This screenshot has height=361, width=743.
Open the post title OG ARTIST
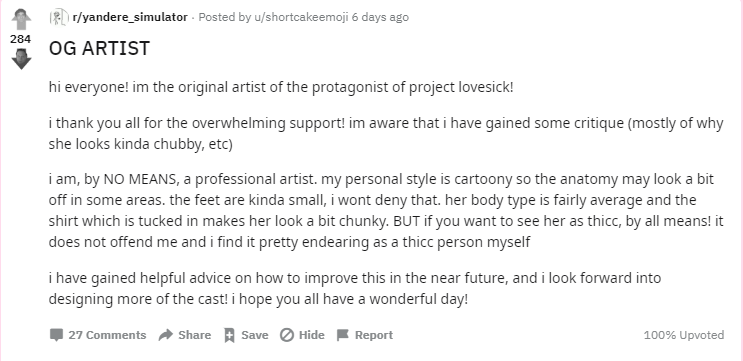pyautogui.click(x=100, y=48)
